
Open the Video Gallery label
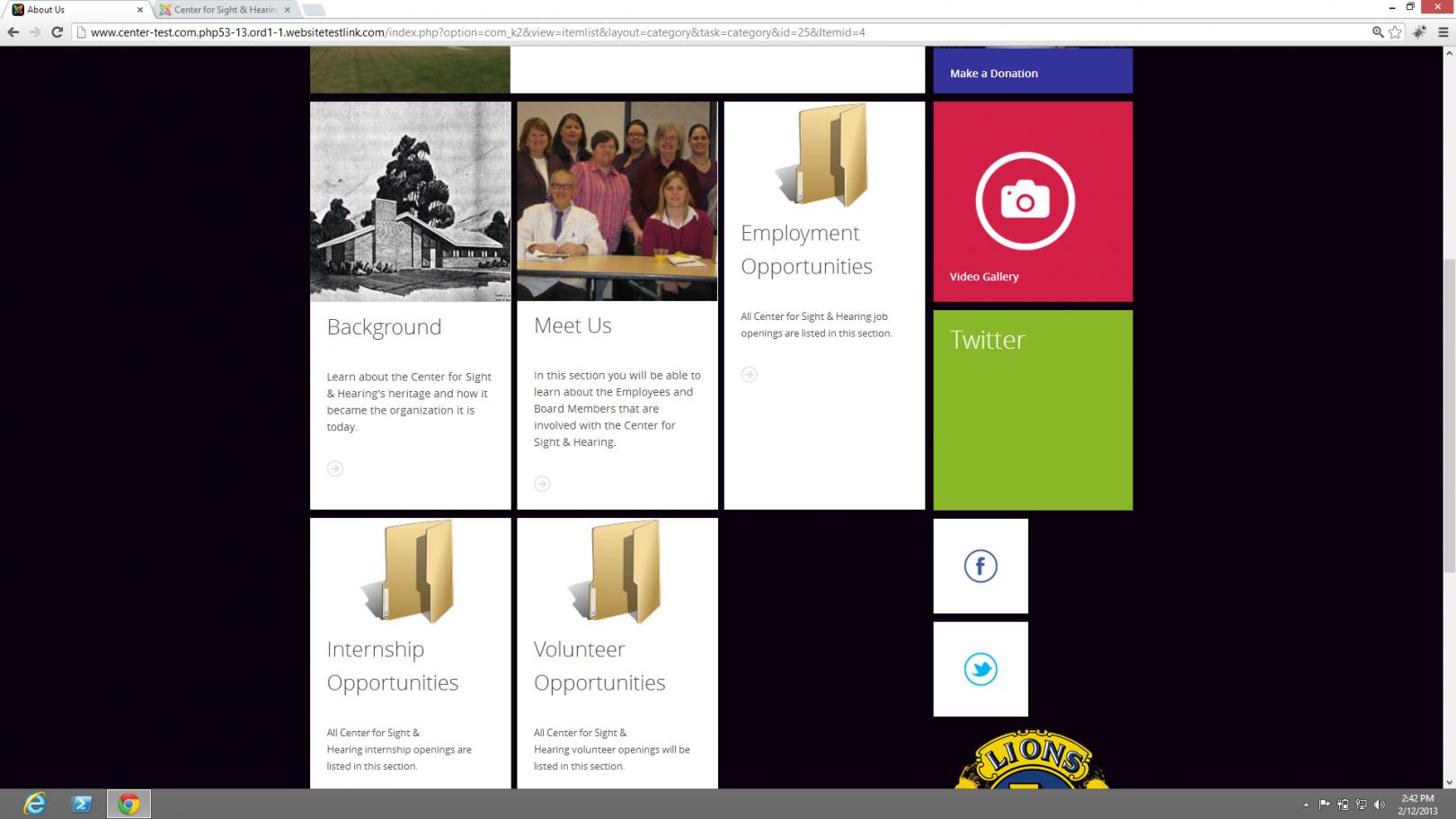(984, 277)
